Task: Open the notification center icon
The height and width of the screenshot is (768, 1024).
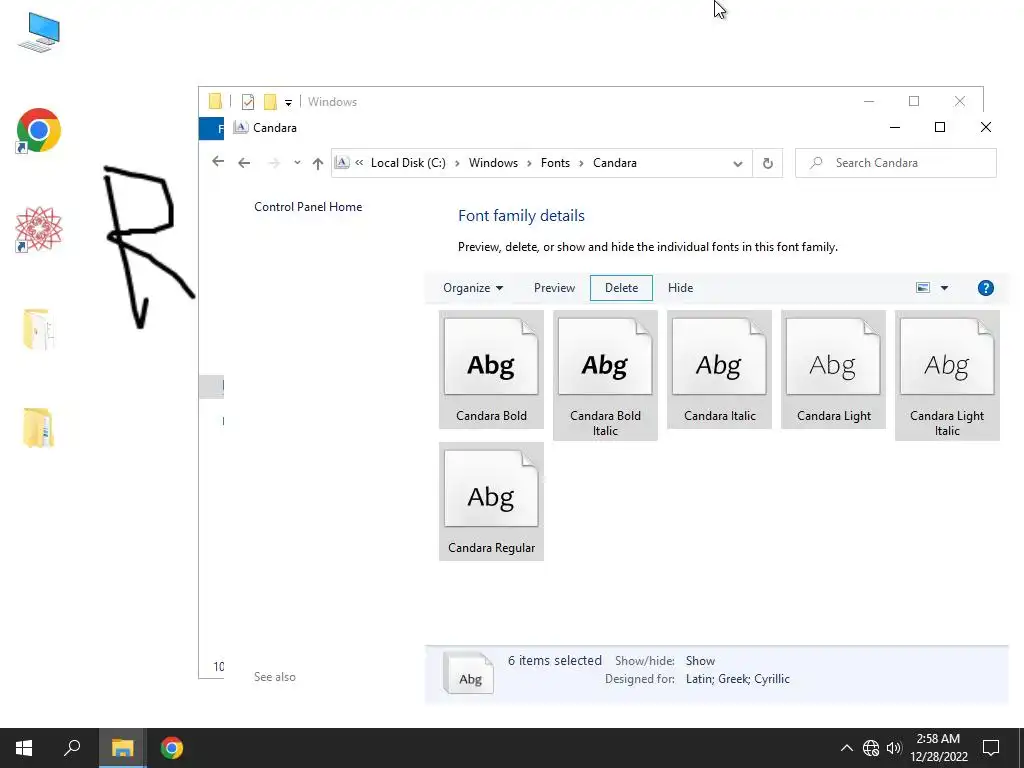Action: (x=991, y=748)
